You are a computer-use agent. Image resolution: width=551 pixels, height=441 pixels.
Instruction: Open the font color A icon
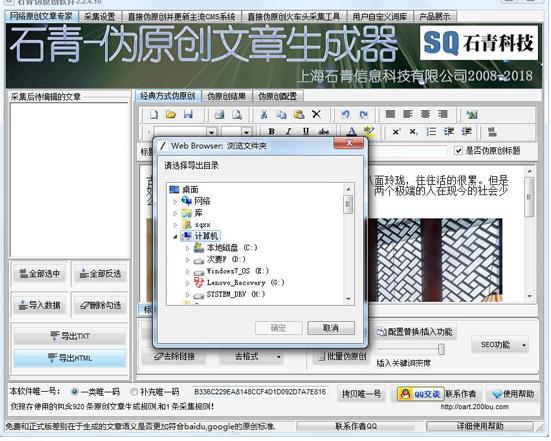click(351, 131)
